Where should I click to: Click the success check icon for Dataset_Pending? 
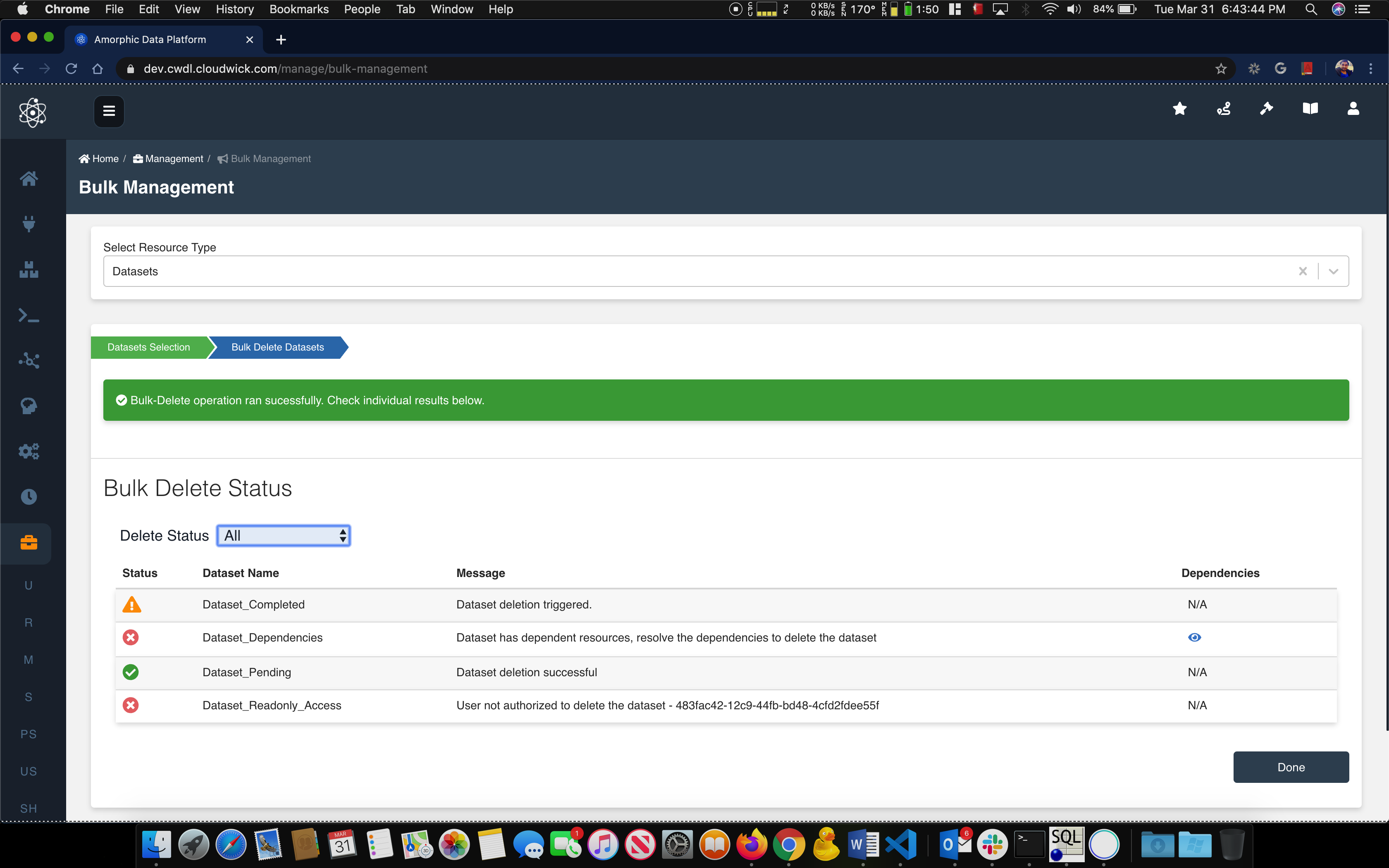click(131, 672)
